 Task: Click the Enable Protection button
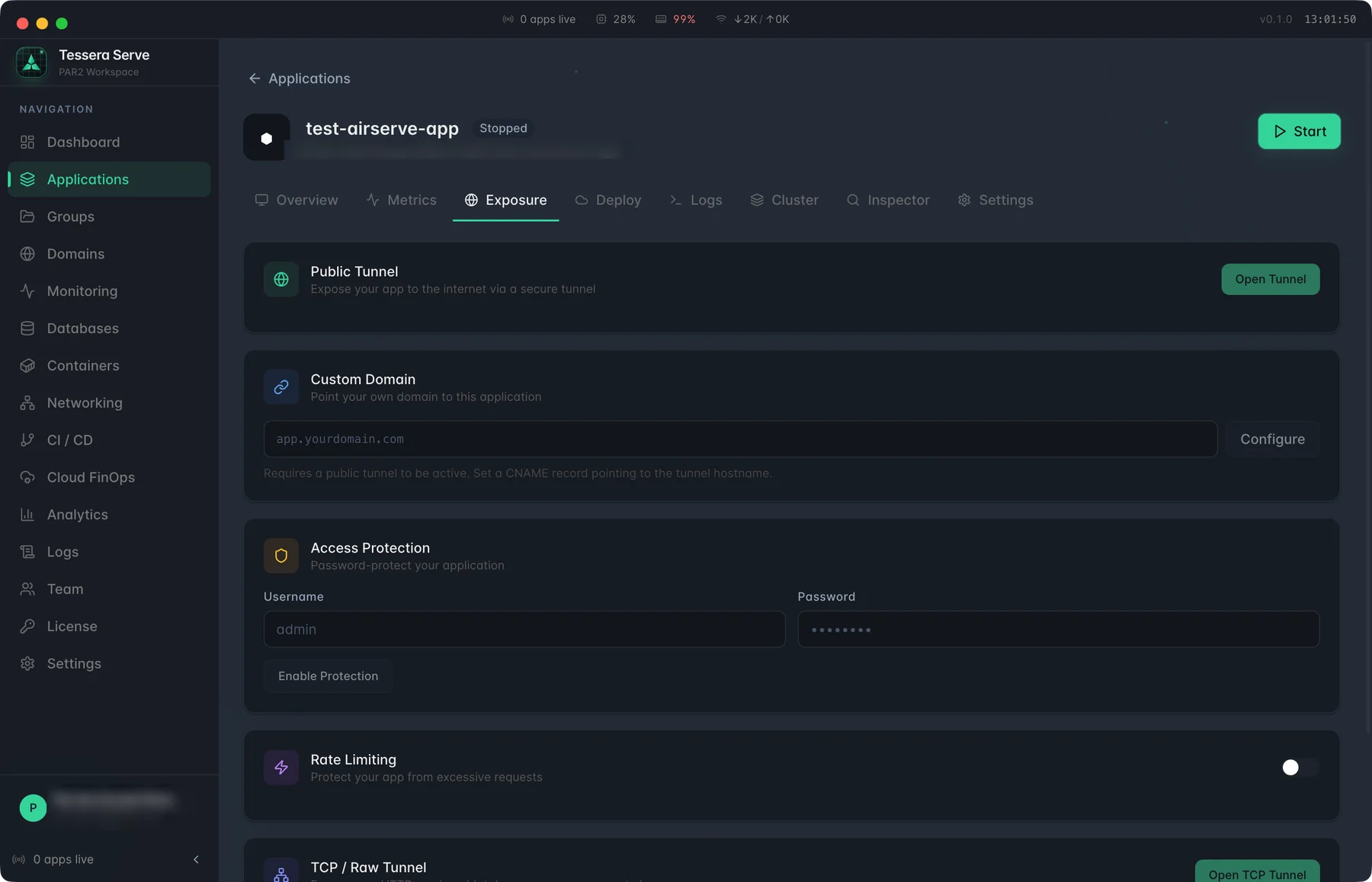(328, 677)
